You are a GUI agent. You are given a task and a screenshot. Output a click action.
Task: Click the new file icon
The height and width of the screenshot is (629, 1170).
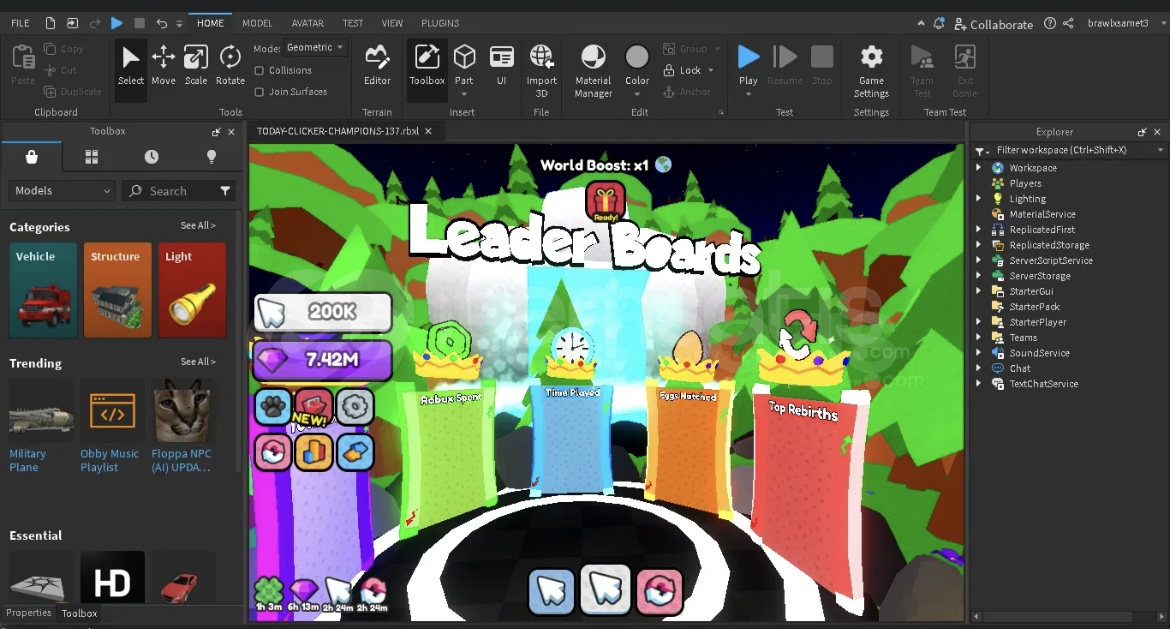(50, 23)
